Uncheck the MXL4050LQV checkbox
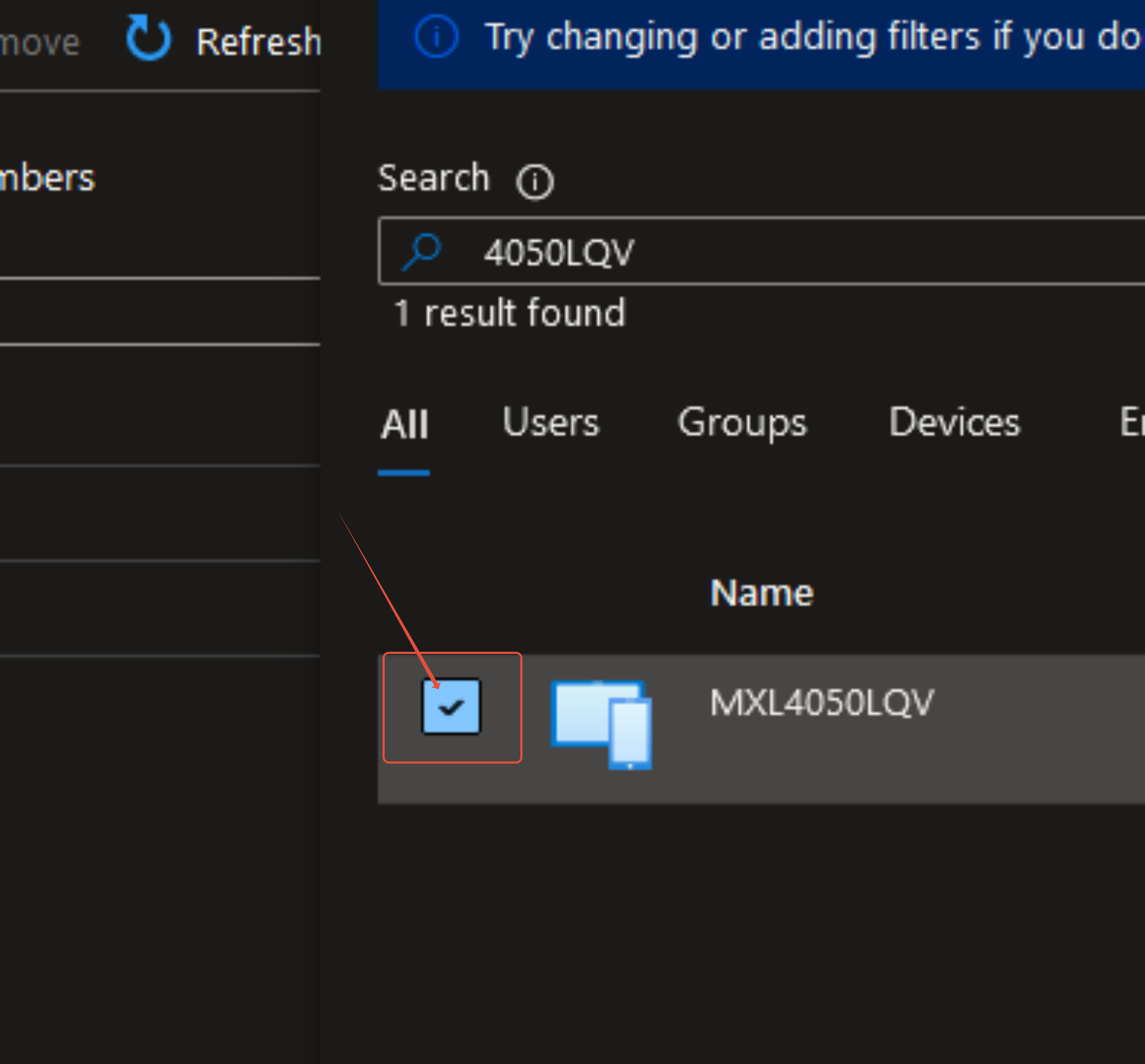The height and width of the screenshot is (1064, 1145). coord(451,706)
